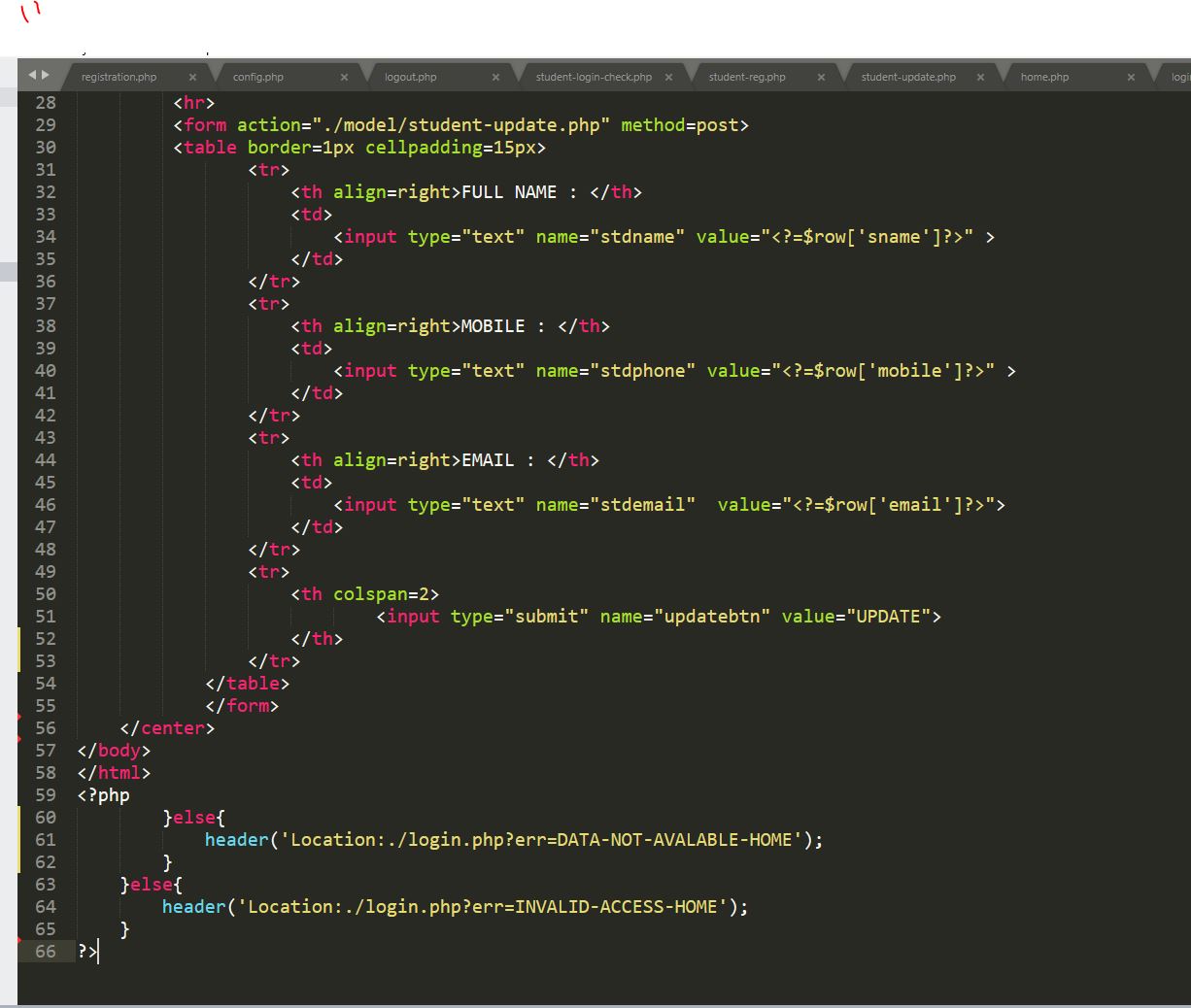The height and width of the screenshot is (1008, 1191).
Task: Click line number 66 in the gutter
Action: tap(46, 951)
